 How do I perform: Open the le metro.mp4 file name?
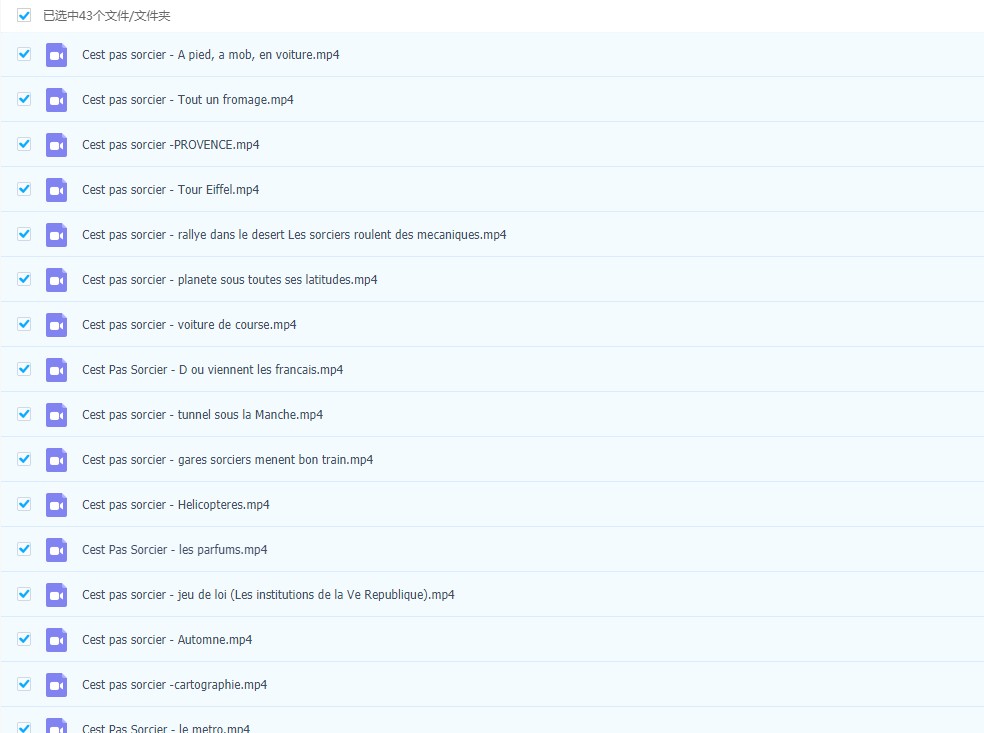[x=166, y=728]
